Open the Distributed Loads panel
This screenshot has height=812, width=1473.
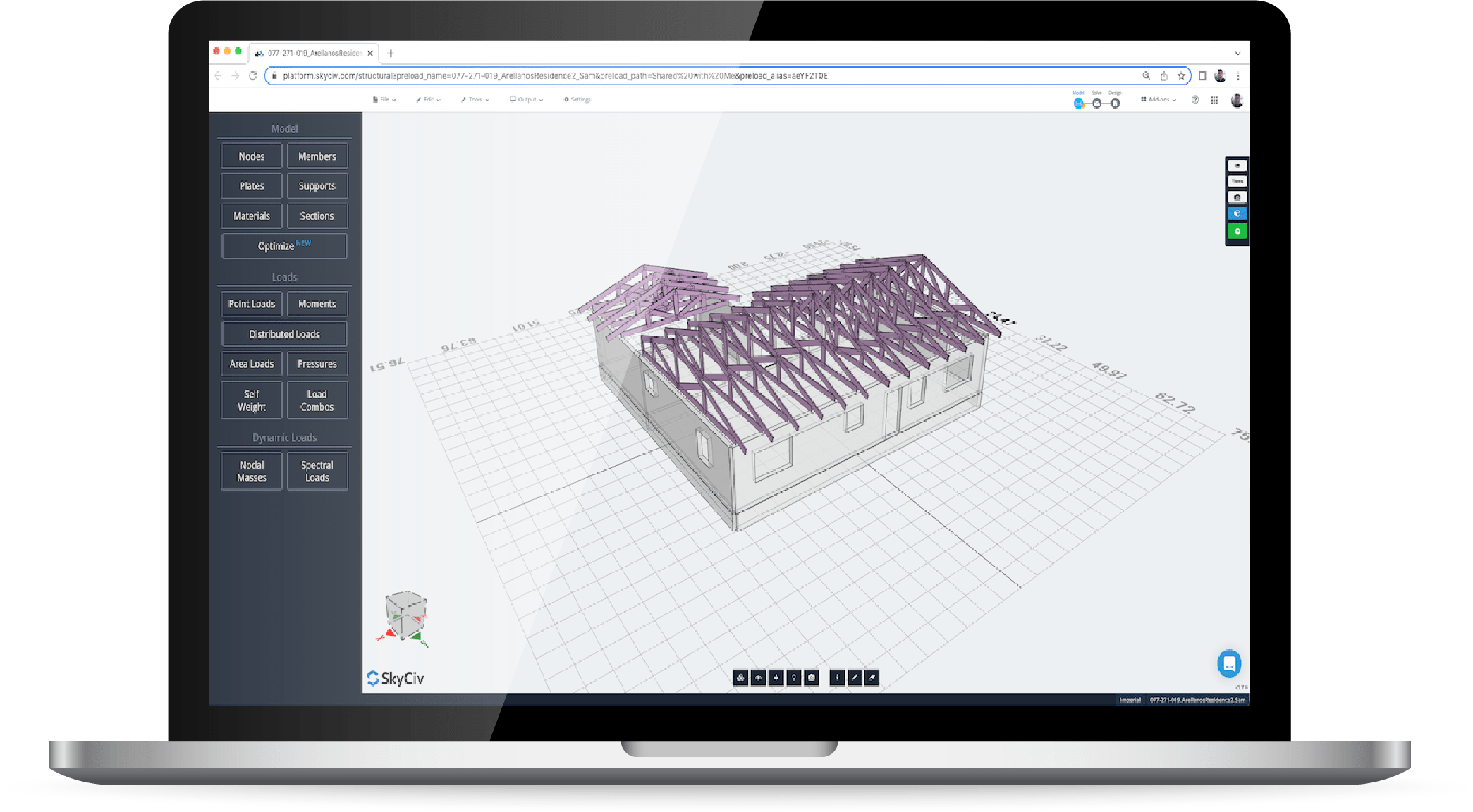[x=284, y=333]
